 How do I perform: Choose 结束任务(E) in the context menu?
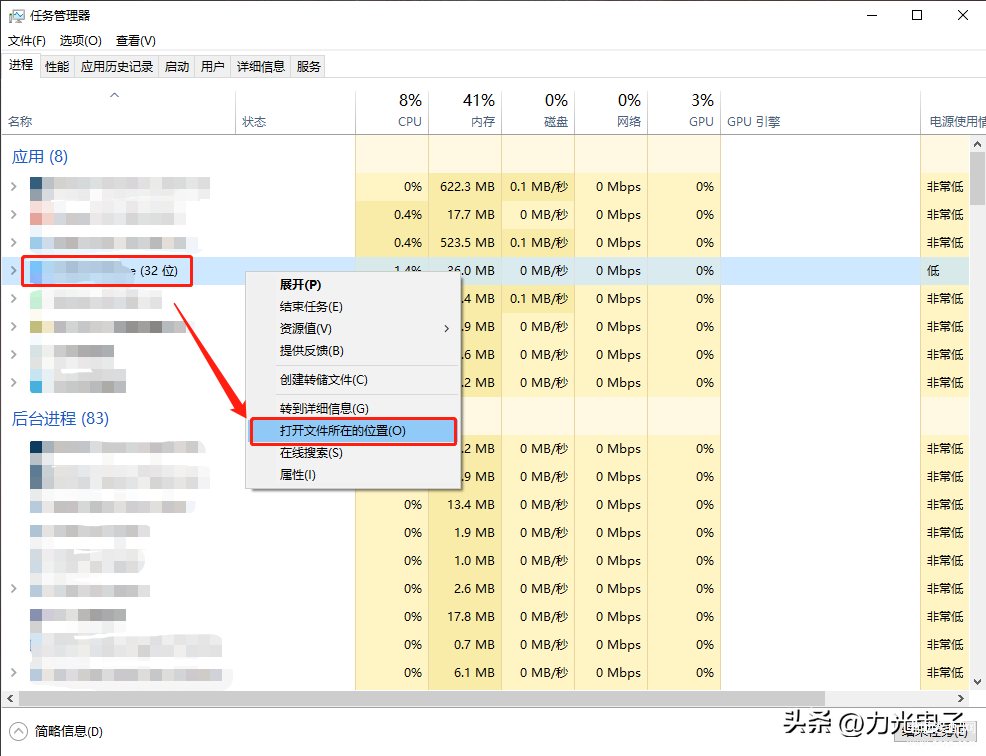pos(353,307)
